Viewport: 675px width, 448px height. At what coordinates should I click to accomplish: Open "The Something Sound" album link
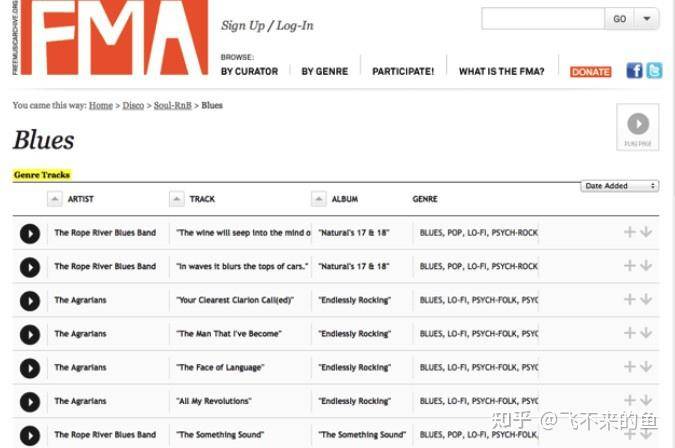pyautogui.click(x=362, y=435)
